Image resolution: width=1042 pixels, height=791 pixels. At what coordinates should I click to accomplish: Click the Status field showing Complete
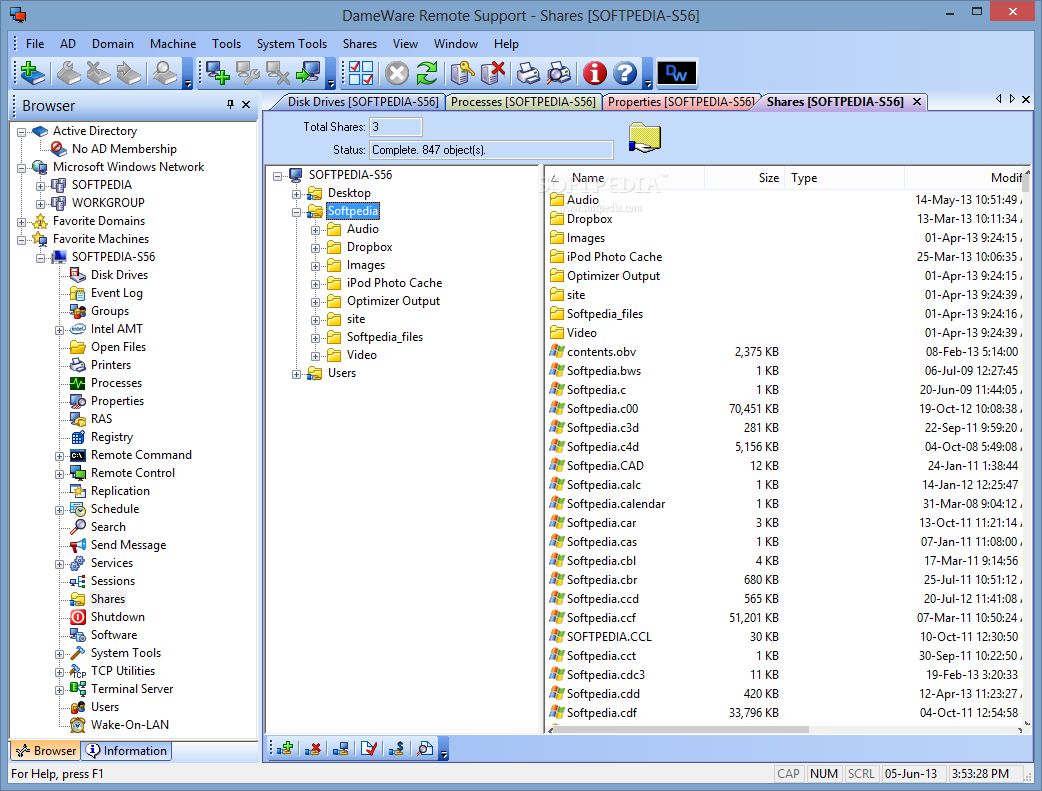(x=491, y=150)
